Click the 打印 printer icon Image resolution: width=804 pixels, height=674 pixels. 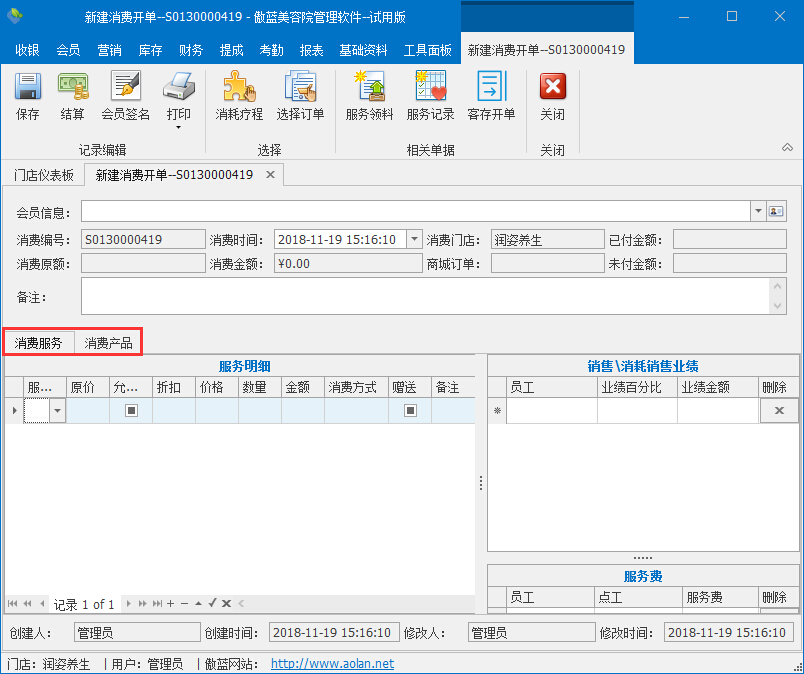178,86
